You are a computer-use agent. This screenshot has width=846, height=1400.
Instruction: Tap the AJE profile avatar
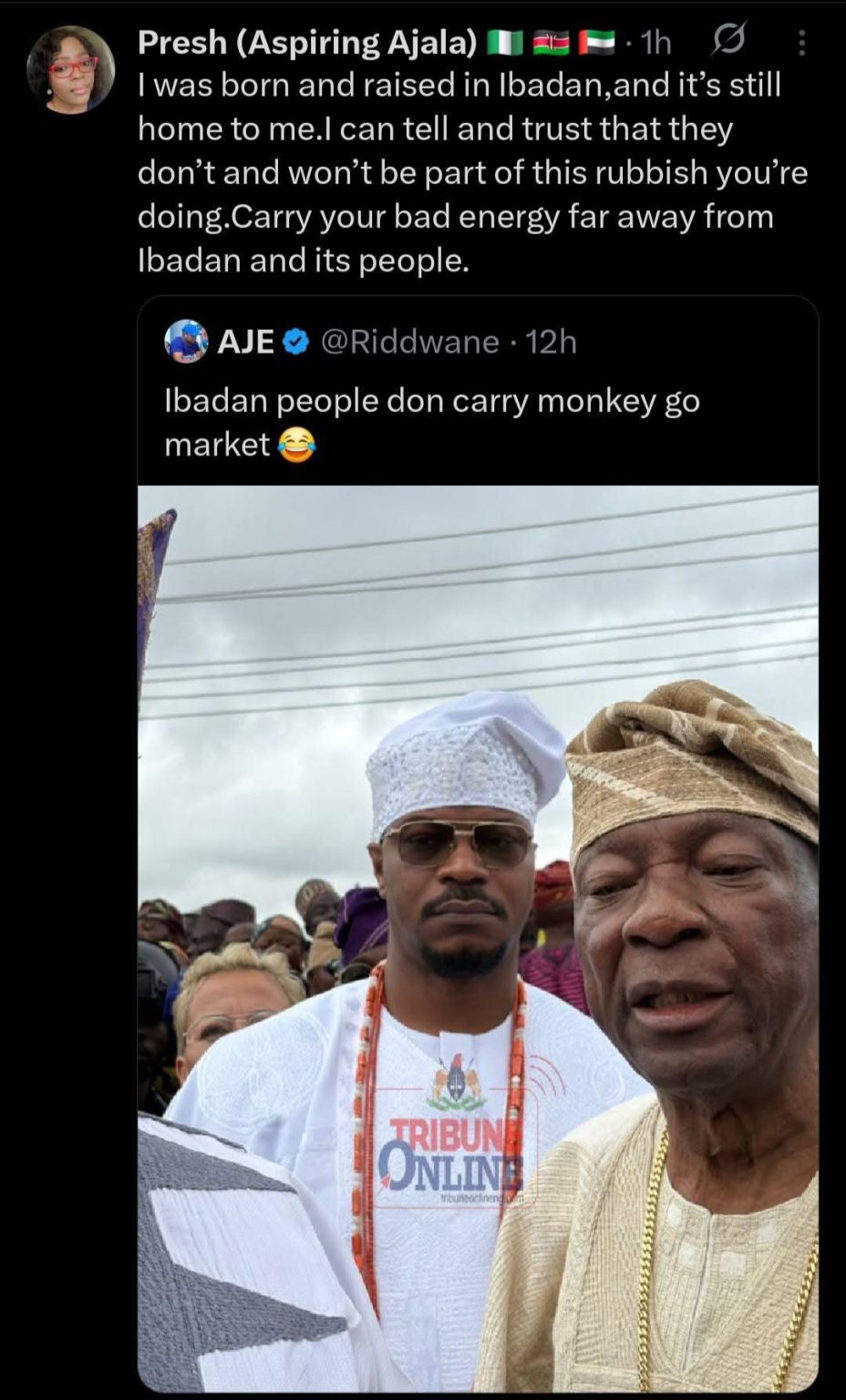click(x=186, y=342)
